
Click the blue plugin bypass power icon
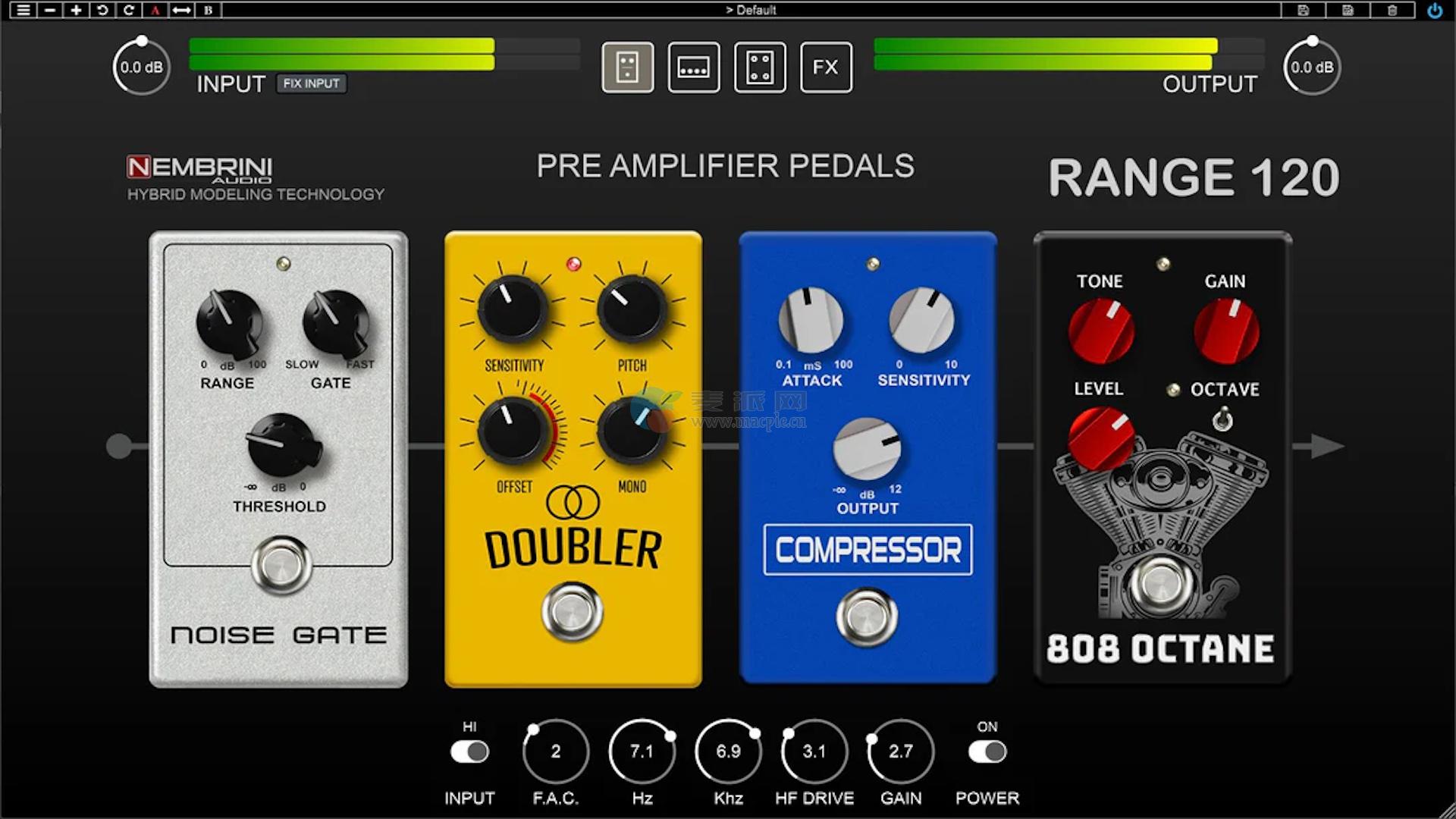(x=1435, y=11)
